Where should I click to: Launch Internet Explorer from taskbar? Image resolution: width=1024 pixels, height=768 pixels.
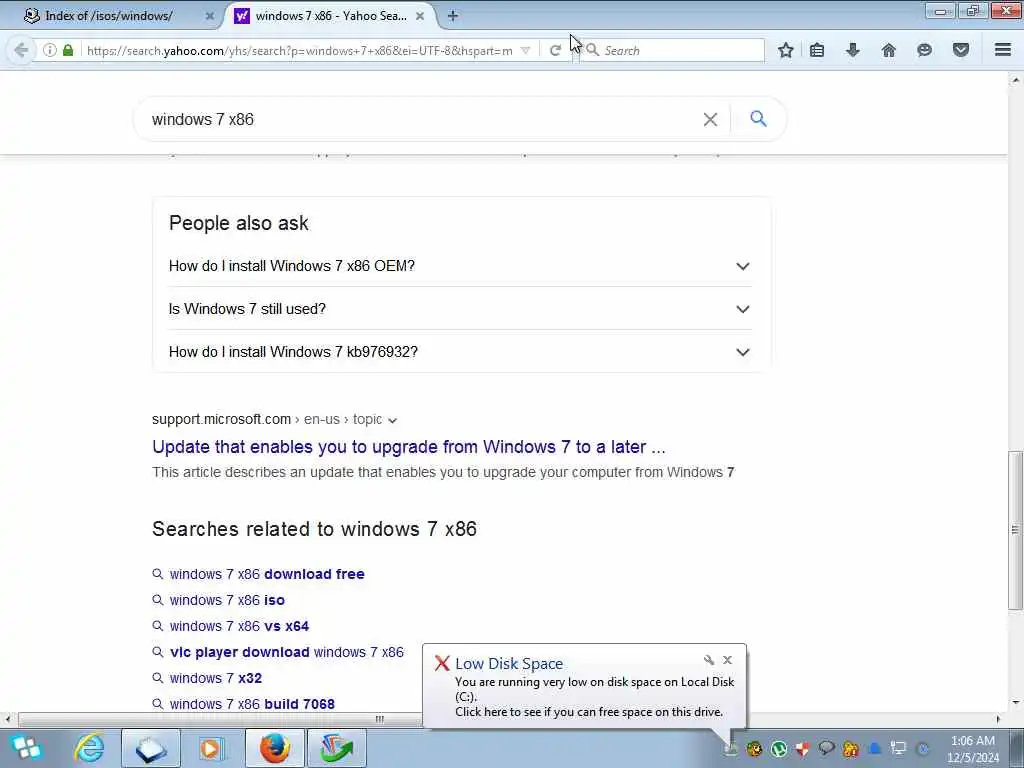point(89,748)
